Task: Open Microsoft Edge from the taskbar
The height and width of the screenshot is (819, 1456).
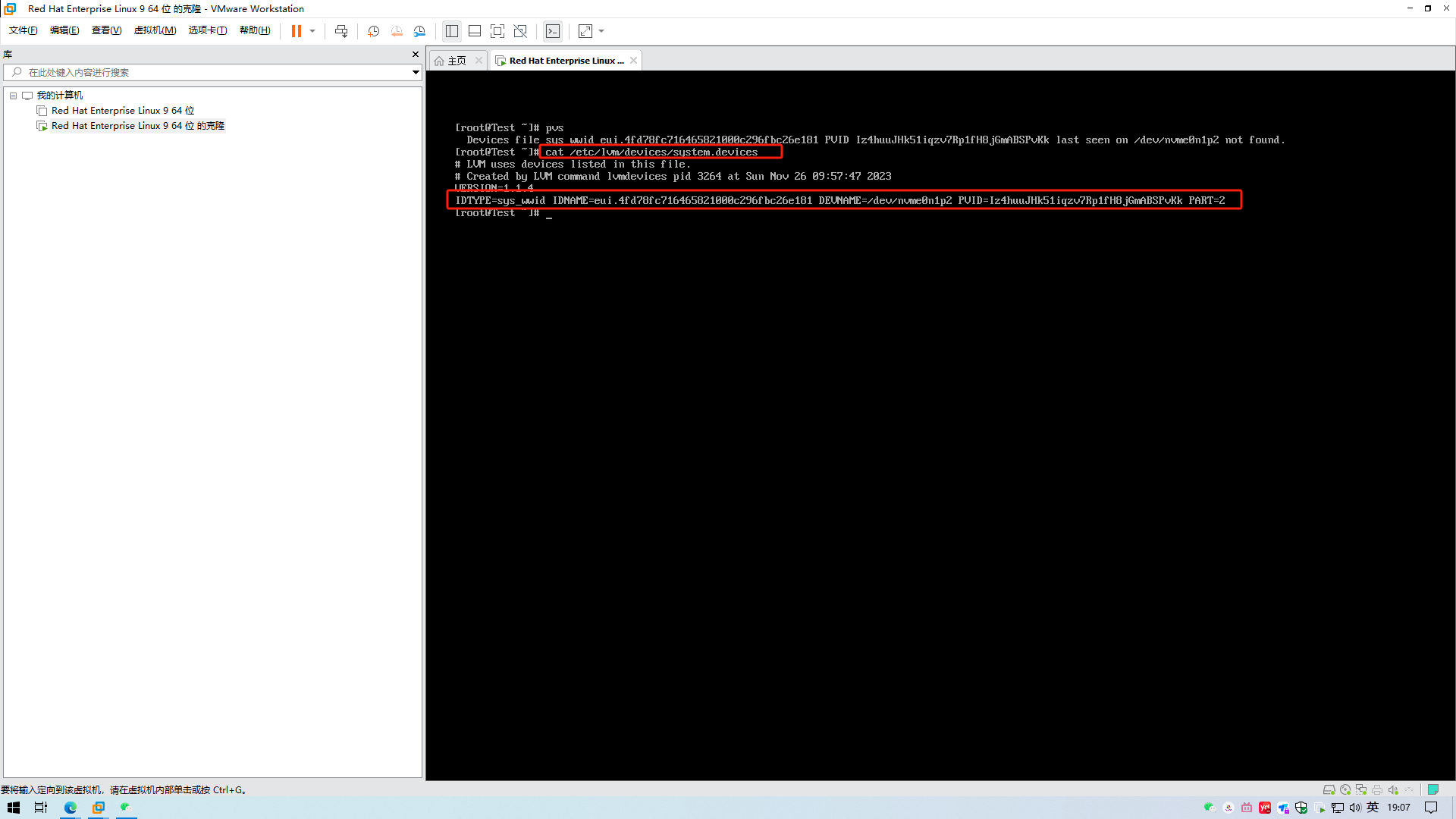Action: tap(71, 808)
